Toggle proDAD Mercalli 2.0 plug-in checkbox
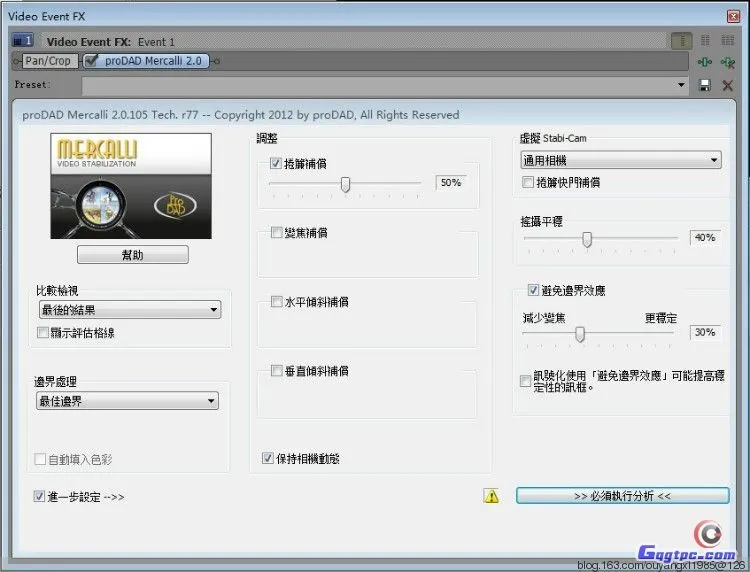 92,60
